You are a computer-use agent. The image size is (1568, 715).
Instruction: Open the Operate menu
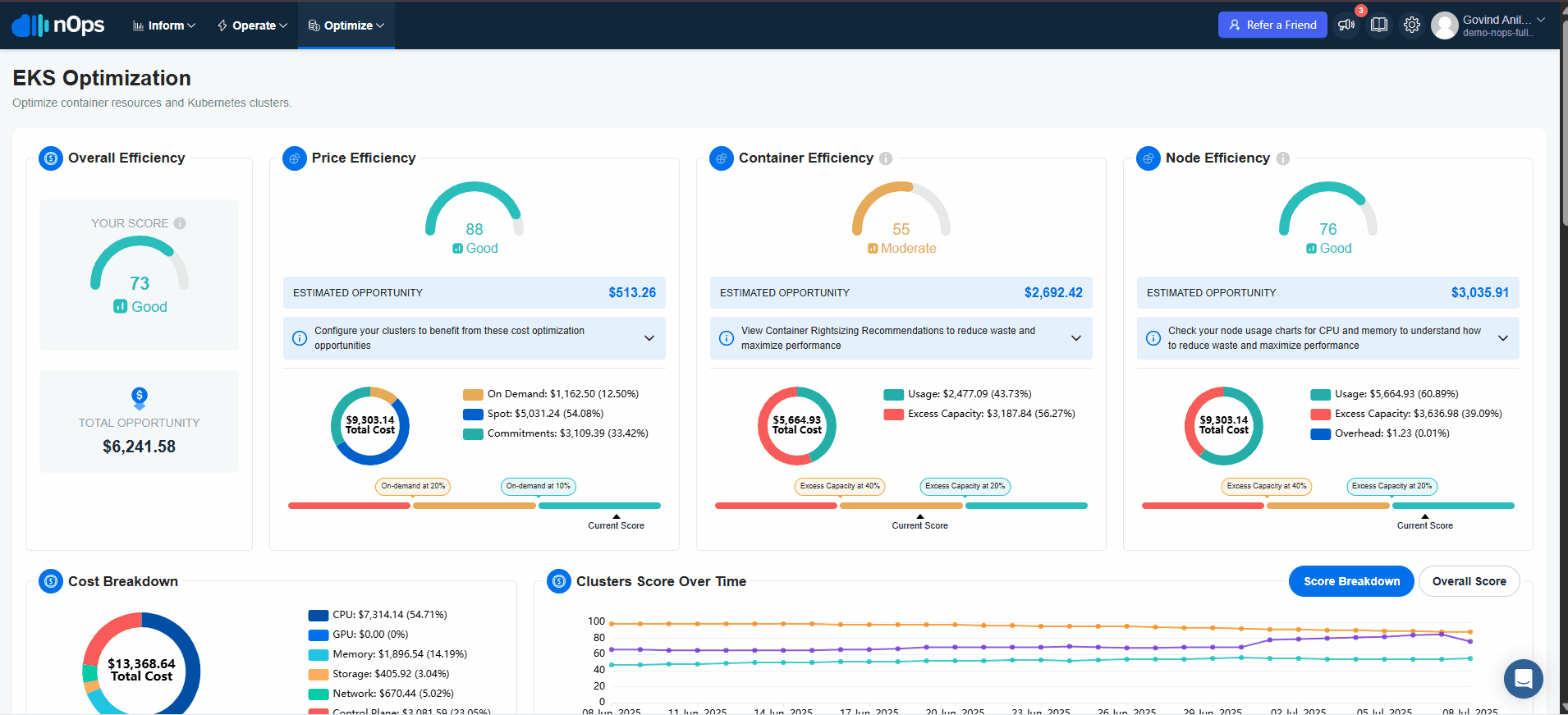(252, 25)
